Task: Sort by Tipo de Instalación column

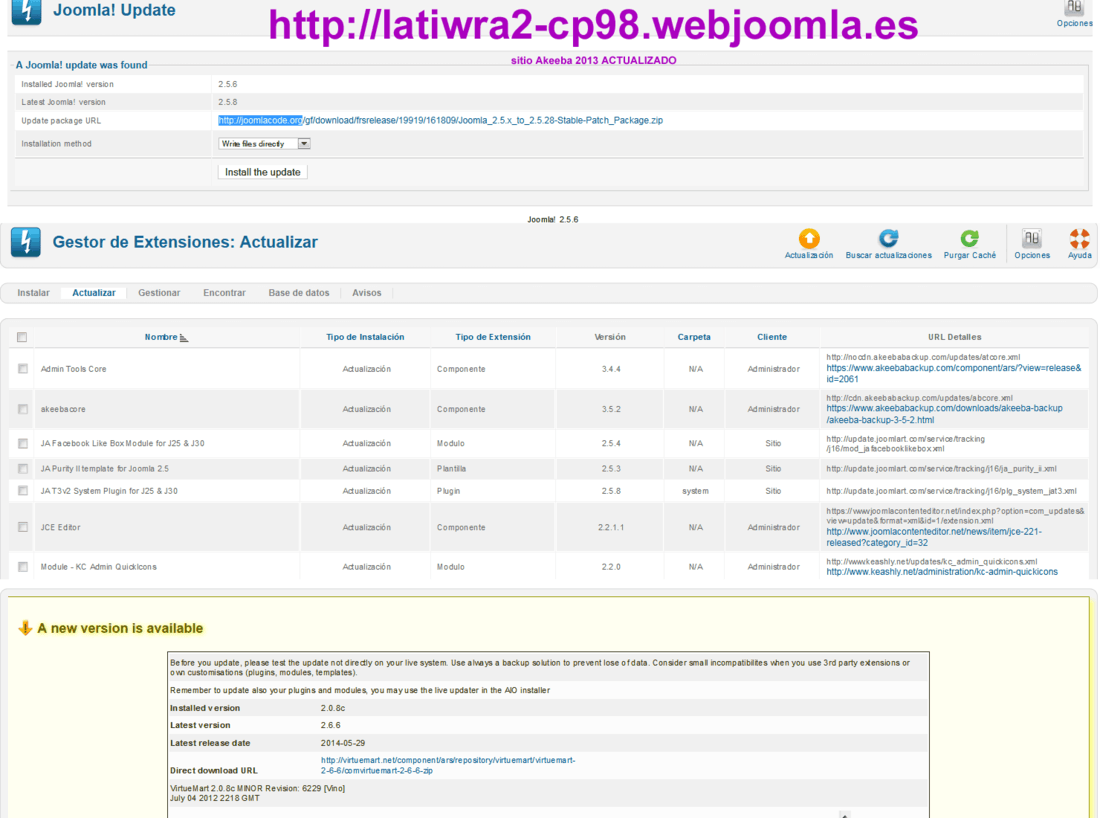Action: 365,337
